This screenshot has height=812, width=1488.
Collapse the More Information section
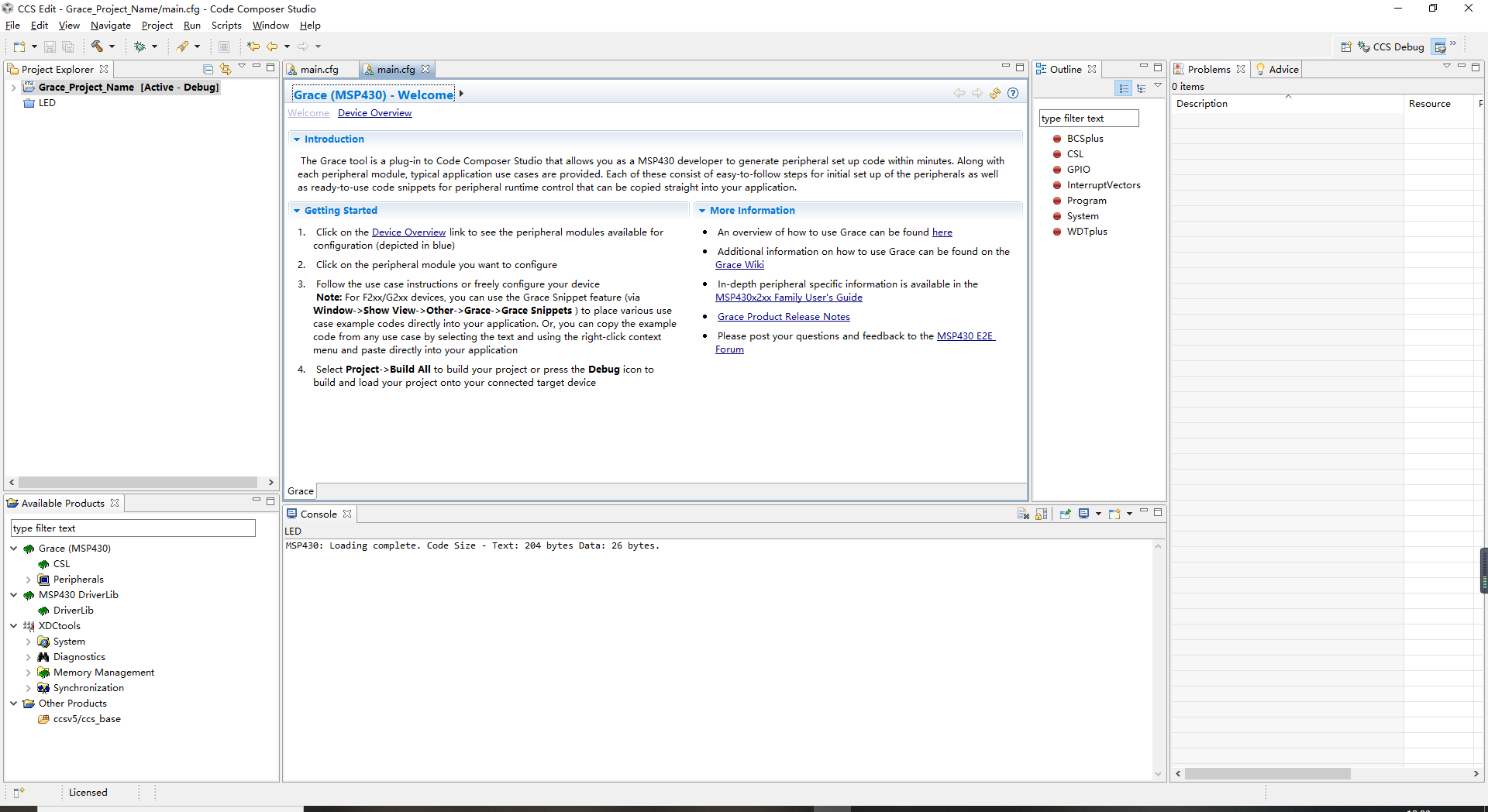pos(702,211)
